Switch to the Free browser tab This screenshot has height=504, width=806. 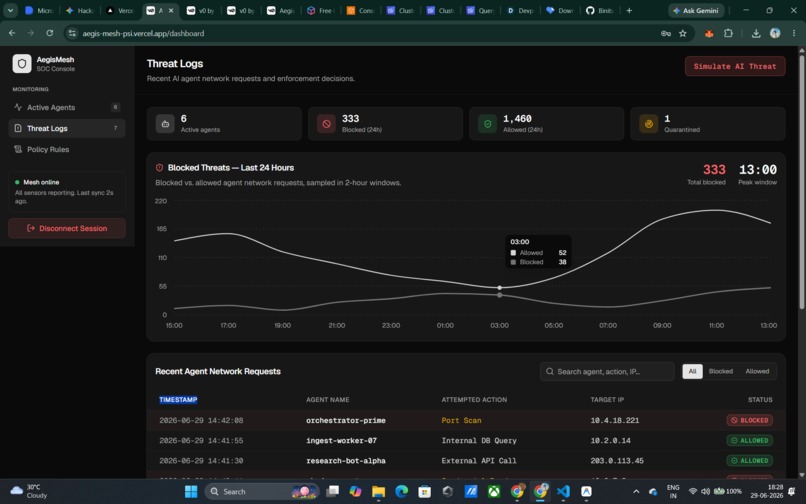[321, 10]
